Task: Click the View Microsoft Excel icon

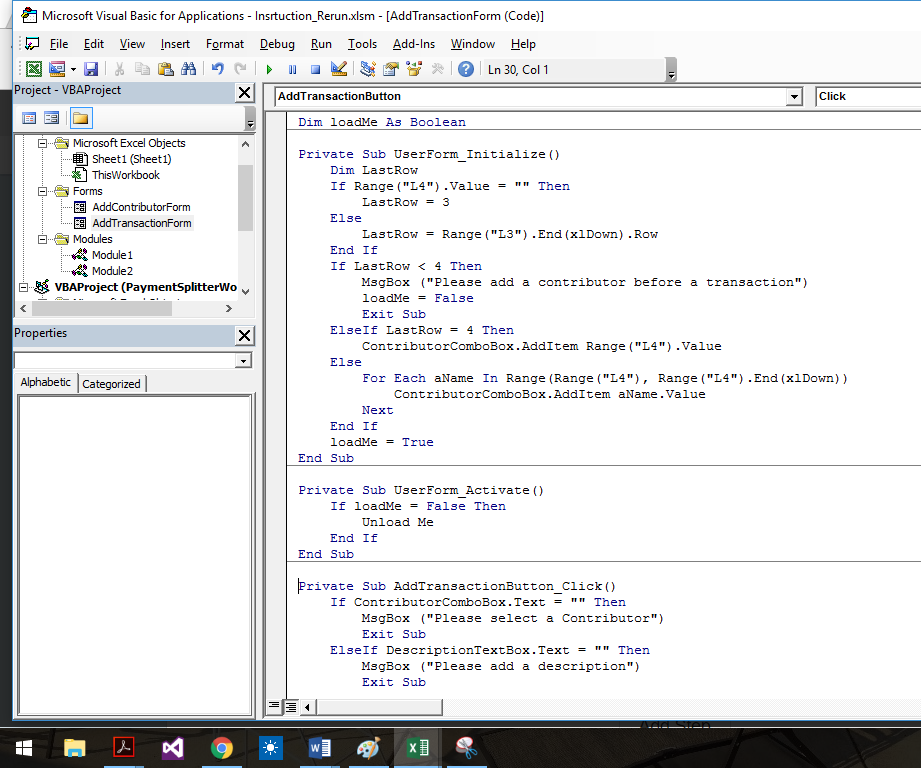Action: coord(34,69)
